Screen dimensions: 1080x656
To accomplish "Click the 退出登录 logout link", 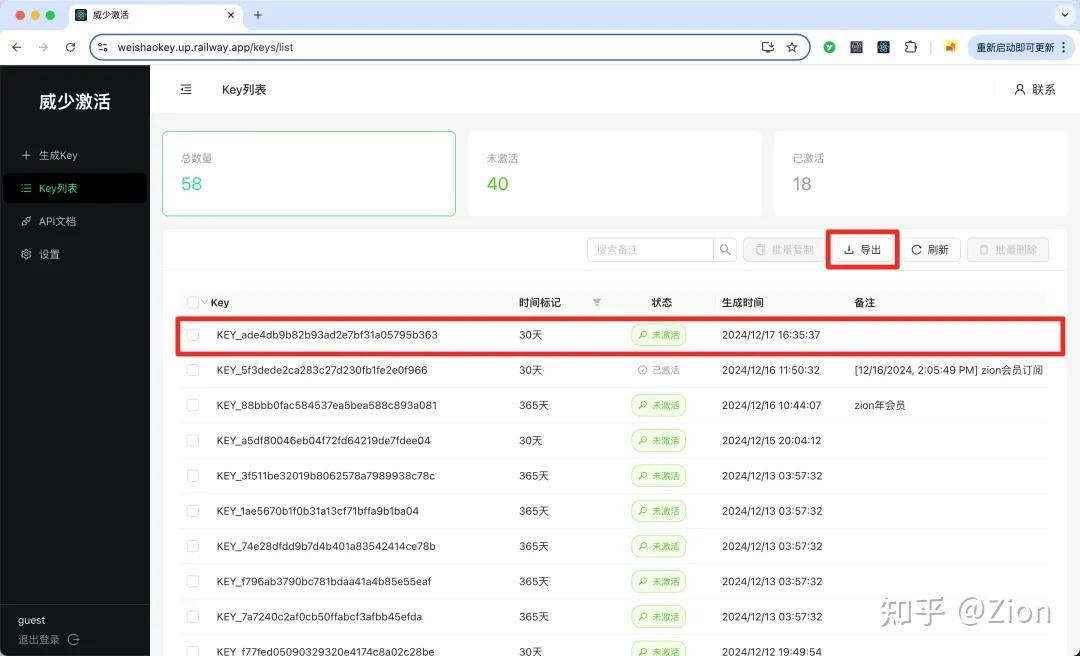I will [x=48, y=639].
